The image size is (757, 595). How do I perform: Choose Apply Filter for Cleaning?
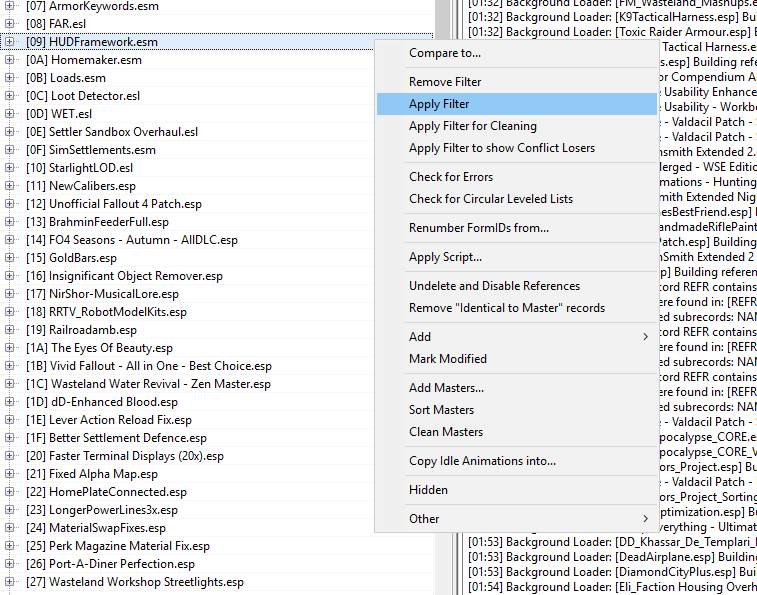tap(517, 126)
